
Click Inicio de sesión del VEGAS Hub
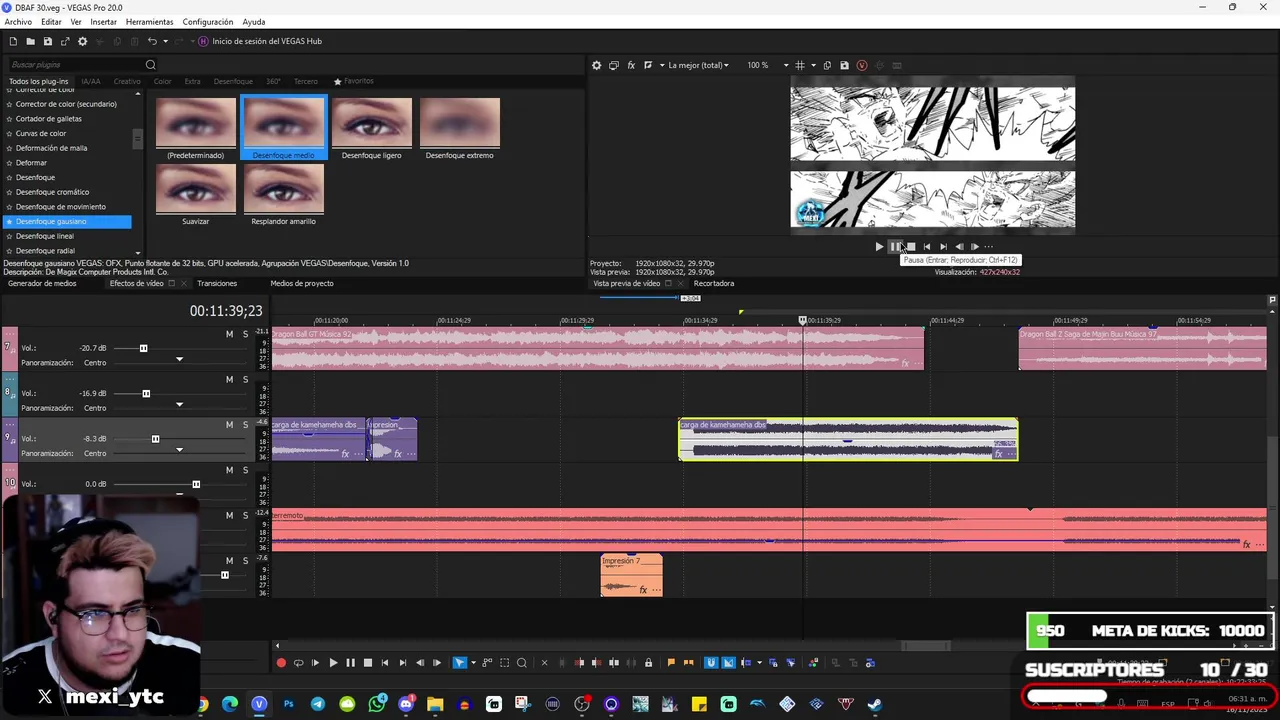coord(260,41)
